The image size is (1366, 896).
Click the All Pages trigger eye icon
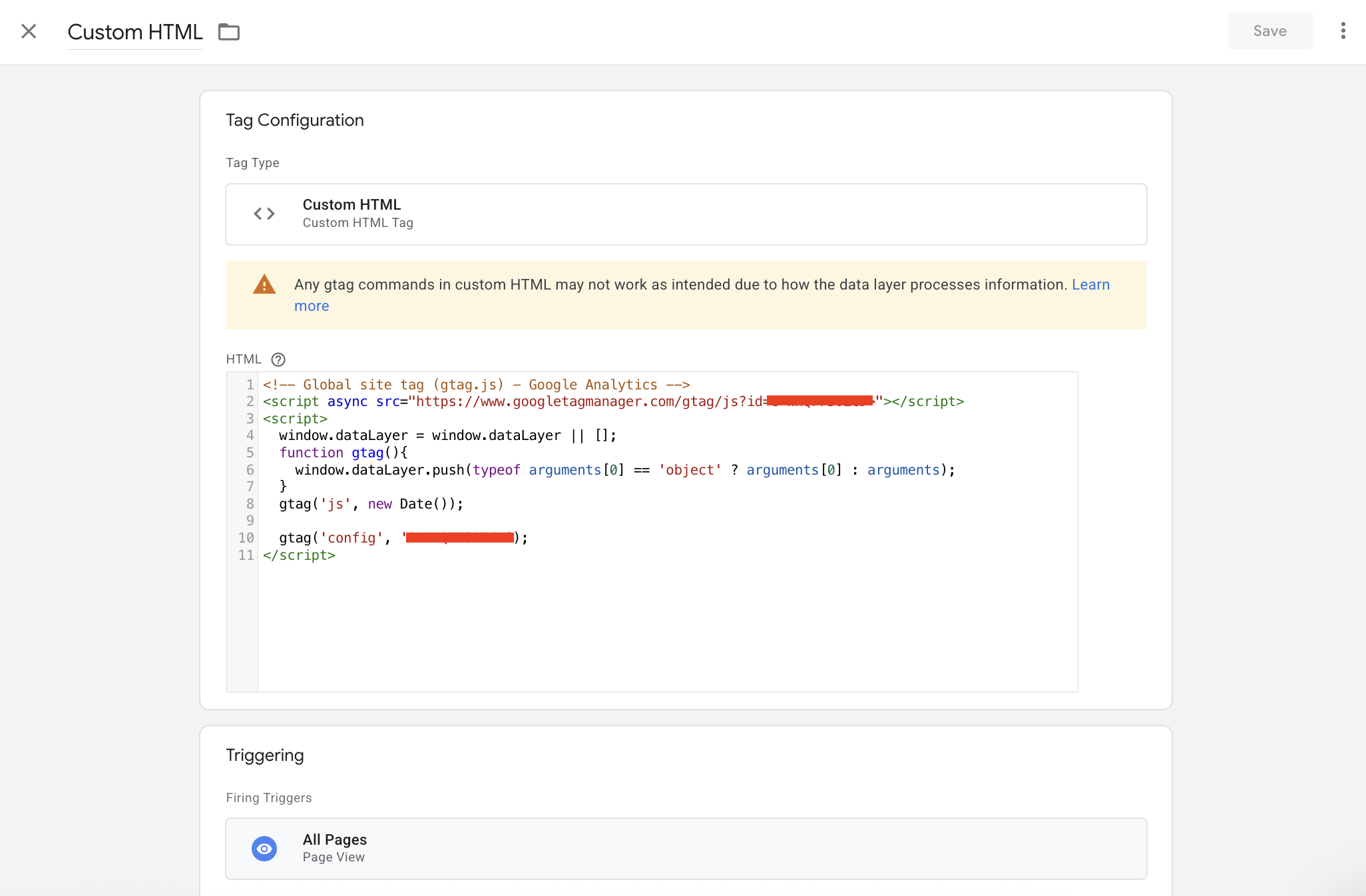click(264, 849)
